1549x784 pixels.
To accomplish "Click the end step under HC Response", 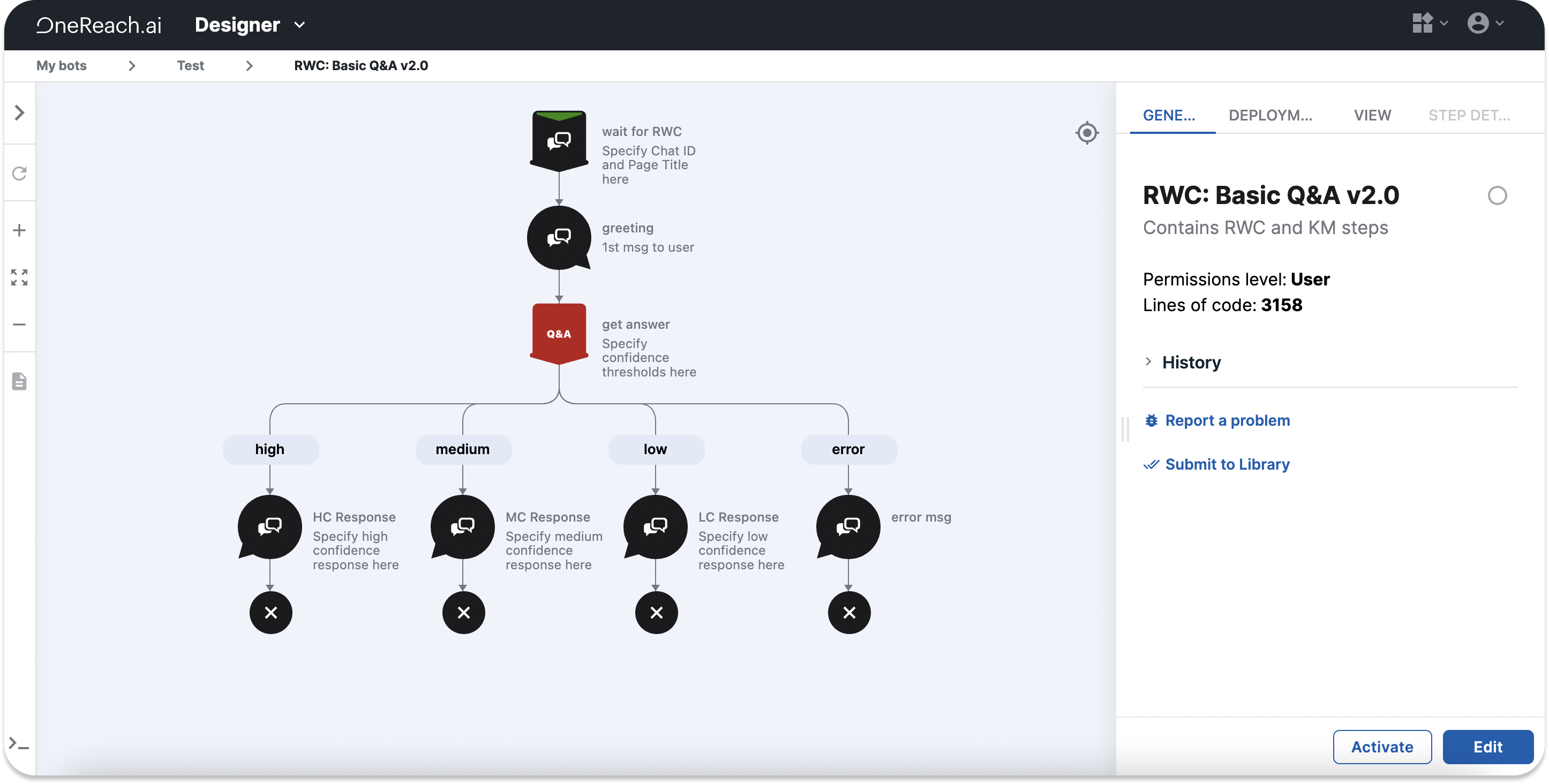I will click(x=270, y=612).
